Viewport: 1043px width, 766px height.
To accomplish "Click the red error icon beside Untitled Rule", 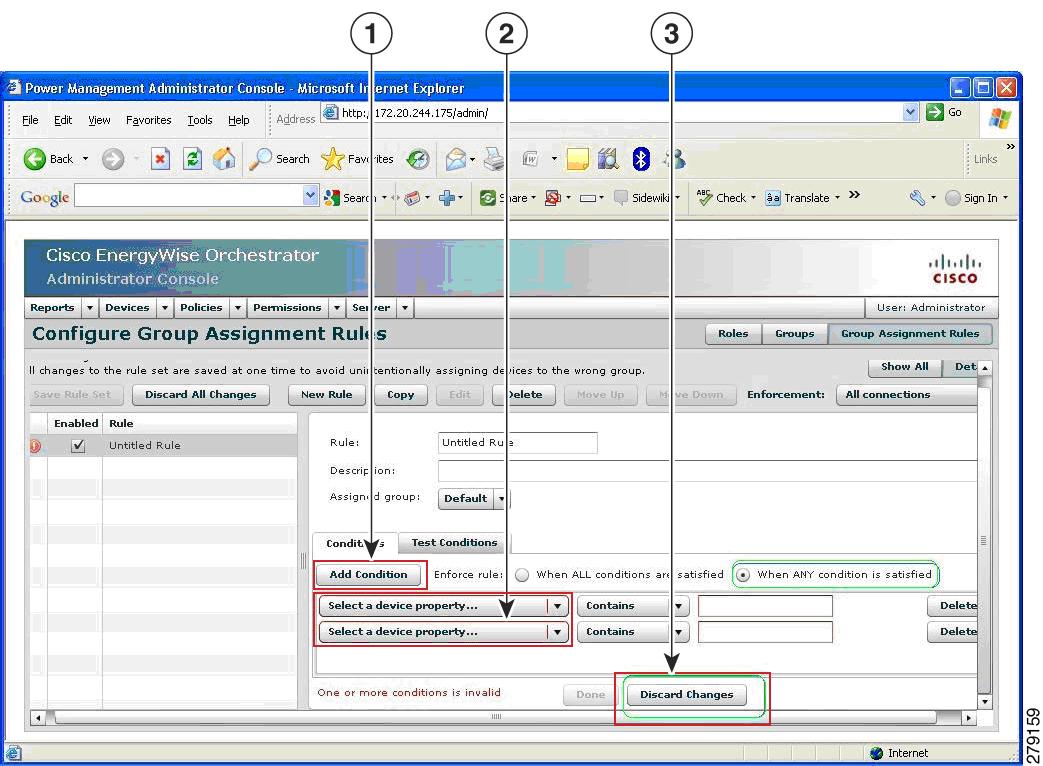I will click(x=35, y=446).
